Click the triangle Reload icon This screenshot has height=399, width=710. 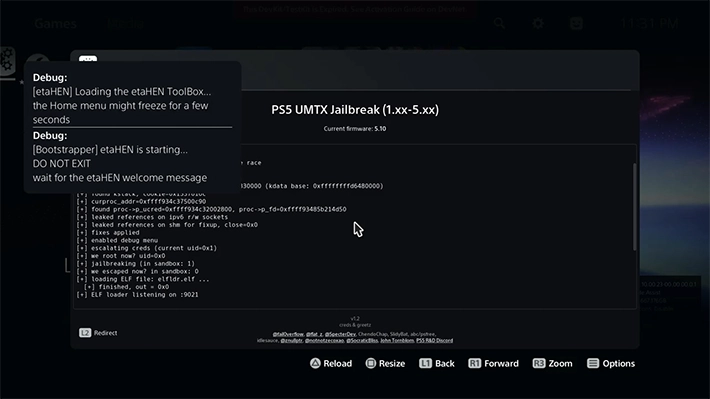click(315, 363)
